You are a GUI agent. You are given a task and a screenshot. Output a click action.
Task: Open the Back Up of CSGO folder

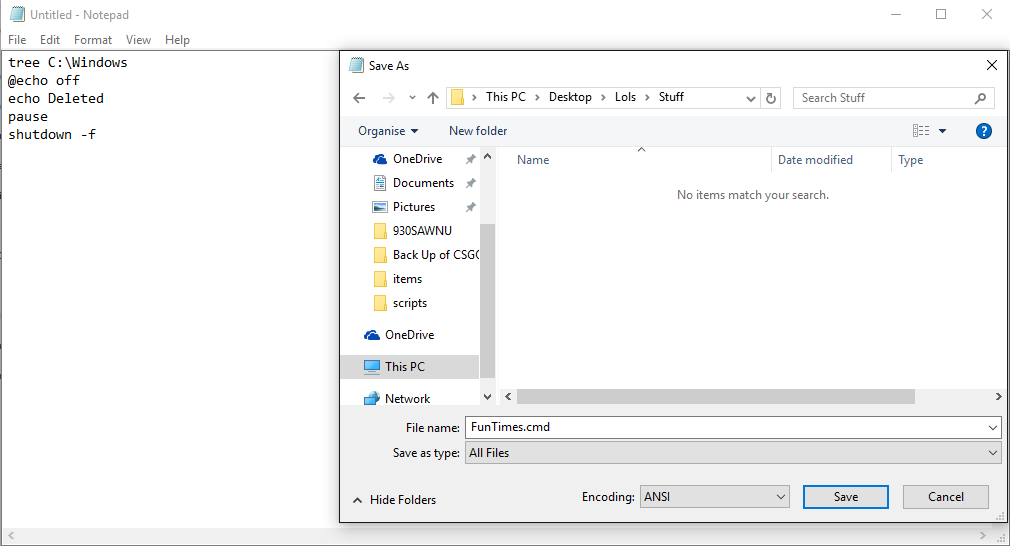click(x=426, y=255)
